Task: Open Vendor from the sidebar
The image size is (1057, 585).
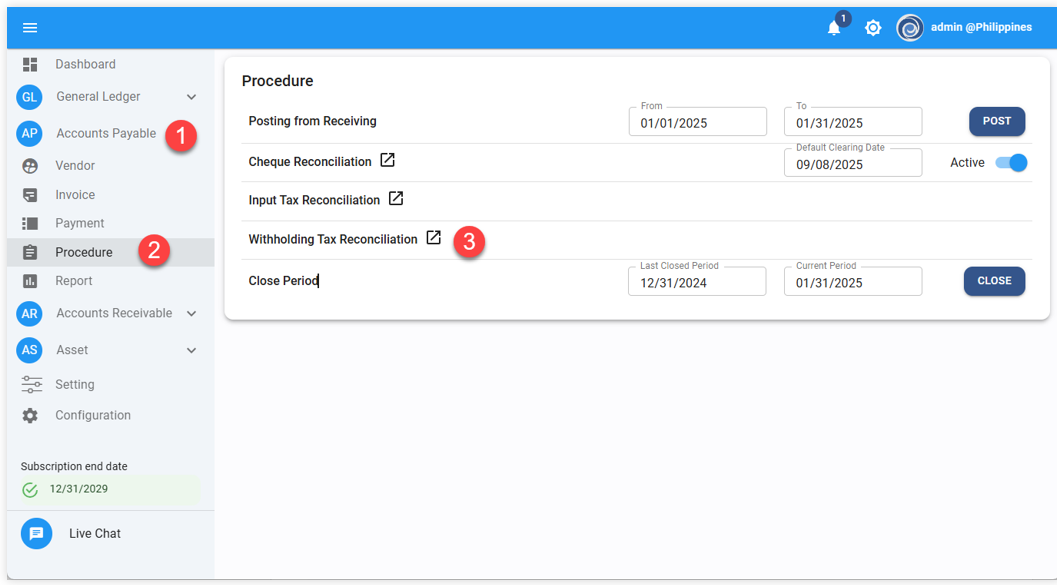Action: tap(75, 166)
